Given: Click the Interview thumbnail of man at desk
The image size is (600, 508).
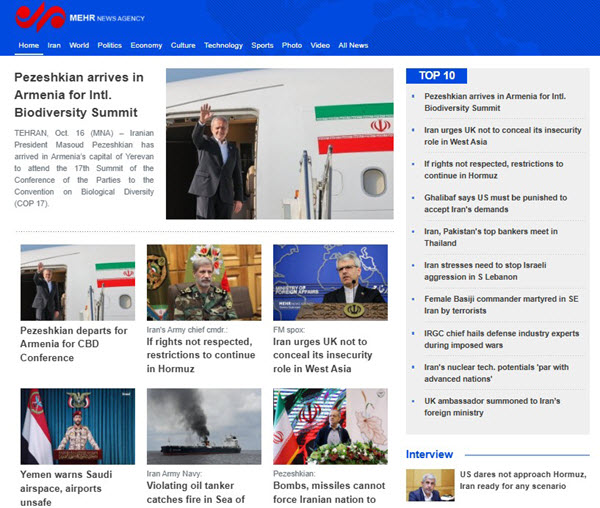Looking at the screenshot, I should 430,485.
